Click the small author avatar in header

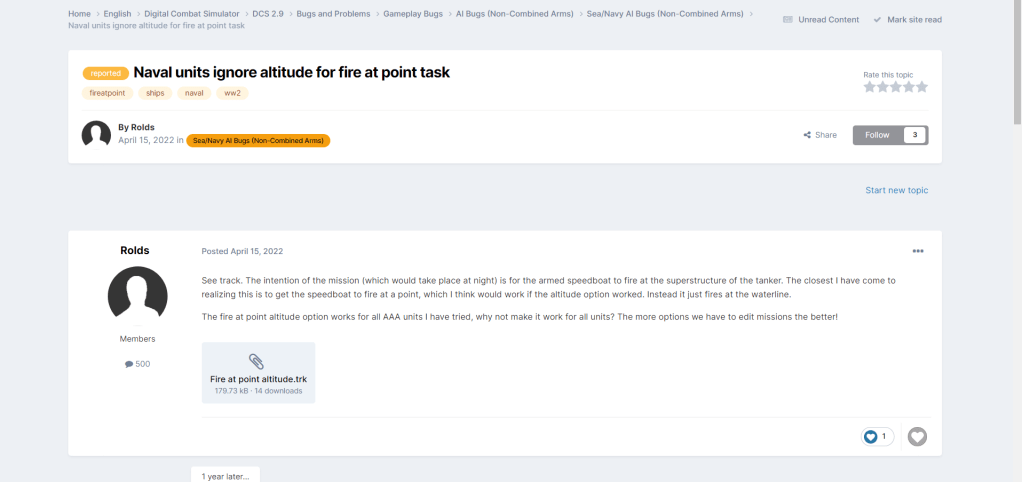96,135
